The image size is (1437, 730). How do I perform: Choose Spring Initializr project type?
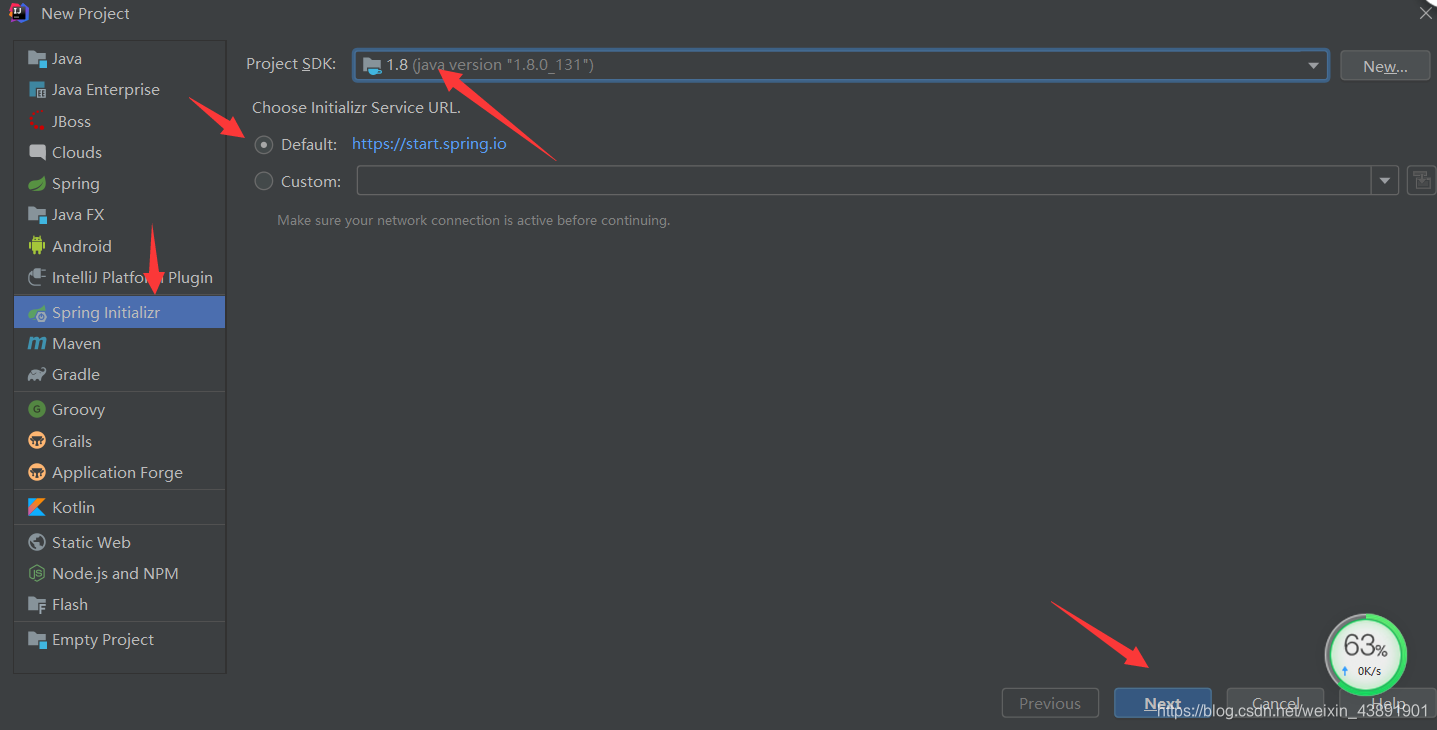(x=120, y=313)
